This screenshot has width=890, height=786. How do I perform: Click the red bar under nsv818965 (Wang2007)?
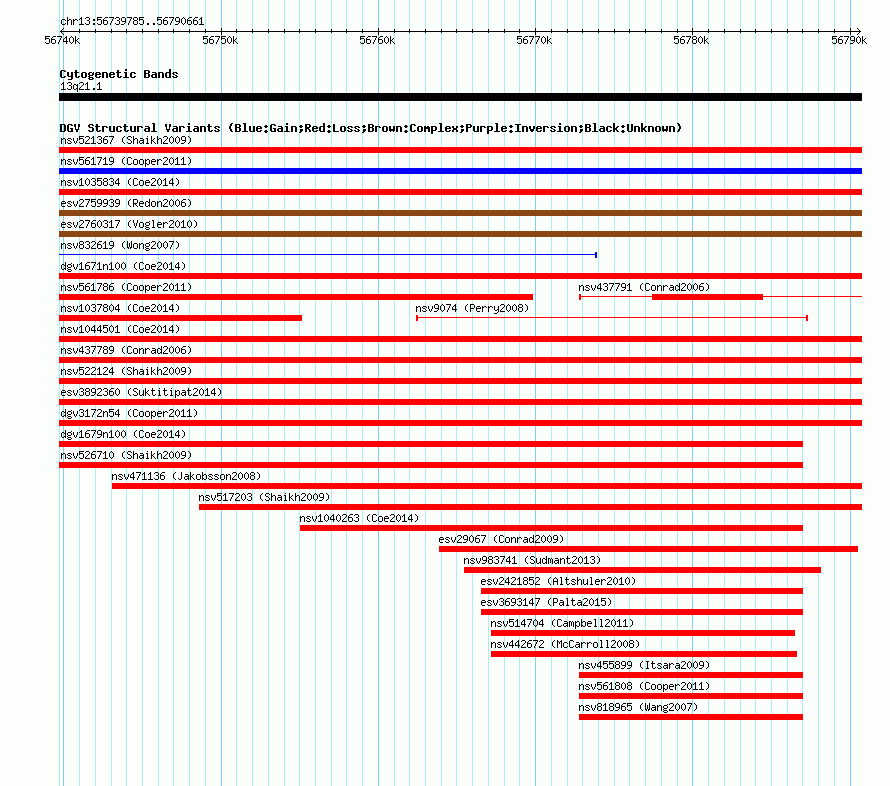coord(691,717)
